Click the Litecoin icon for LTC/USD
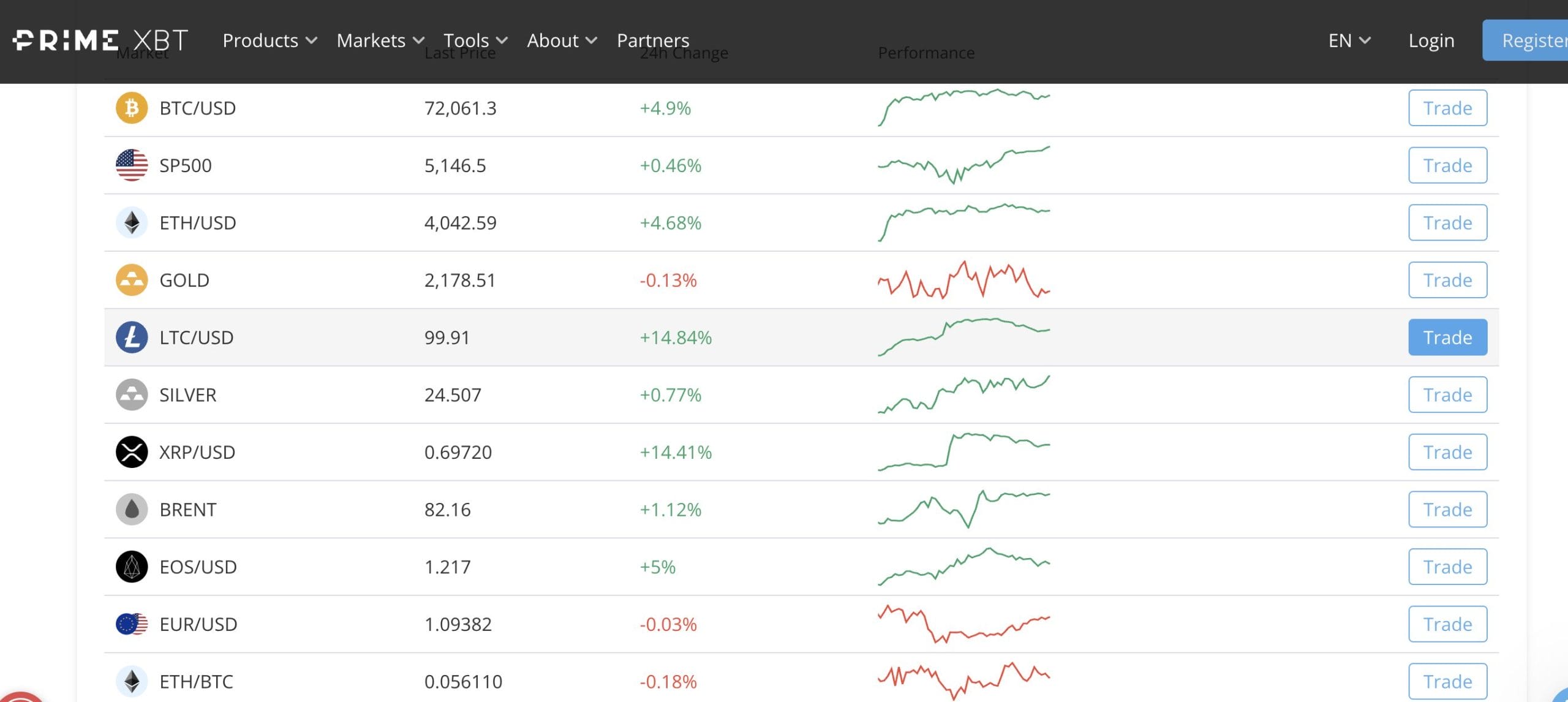Screen dimensions: 1568x702 coord(132,338)
